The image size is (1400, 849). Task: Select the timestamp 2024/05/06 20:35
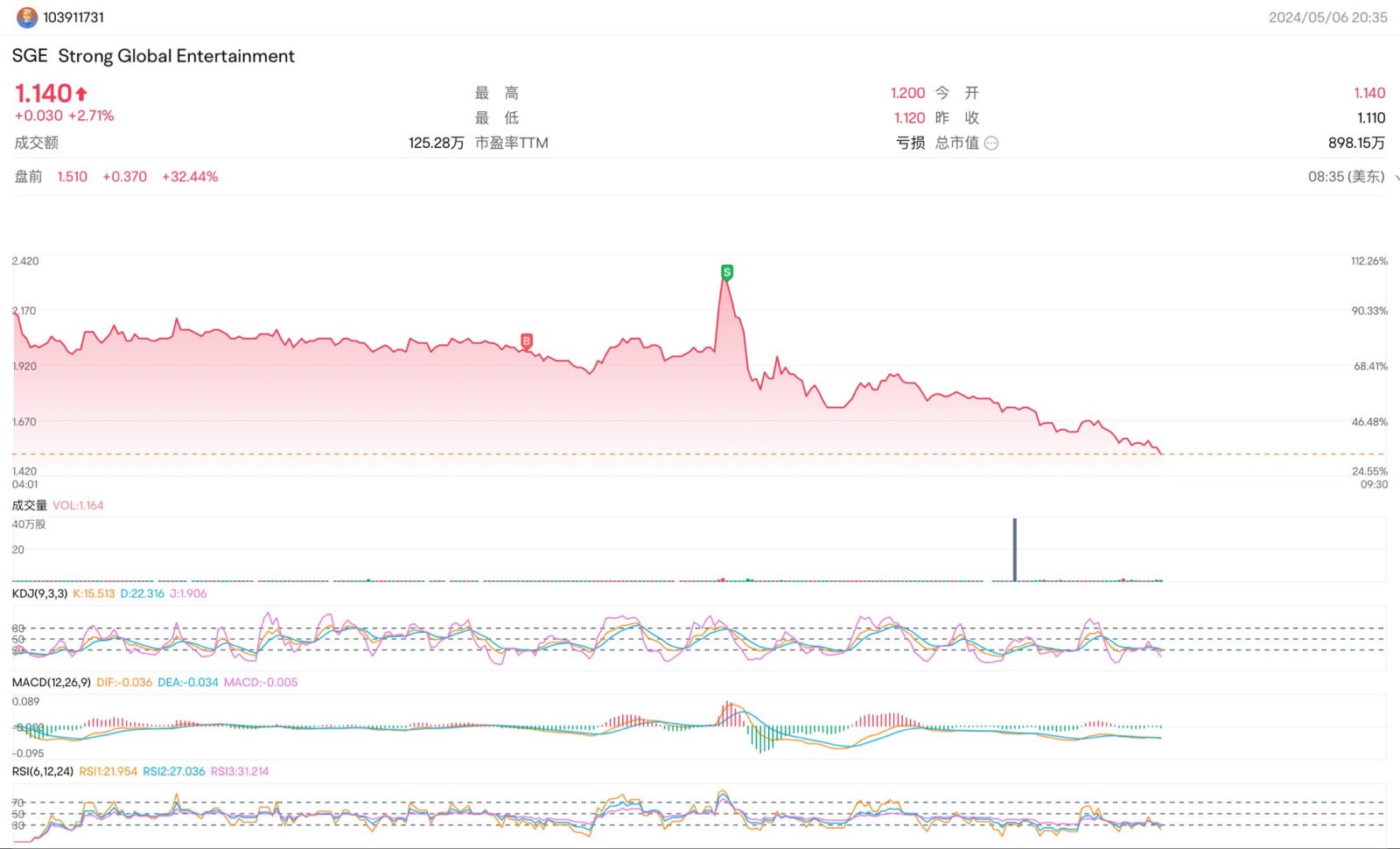coord(1328,18)
